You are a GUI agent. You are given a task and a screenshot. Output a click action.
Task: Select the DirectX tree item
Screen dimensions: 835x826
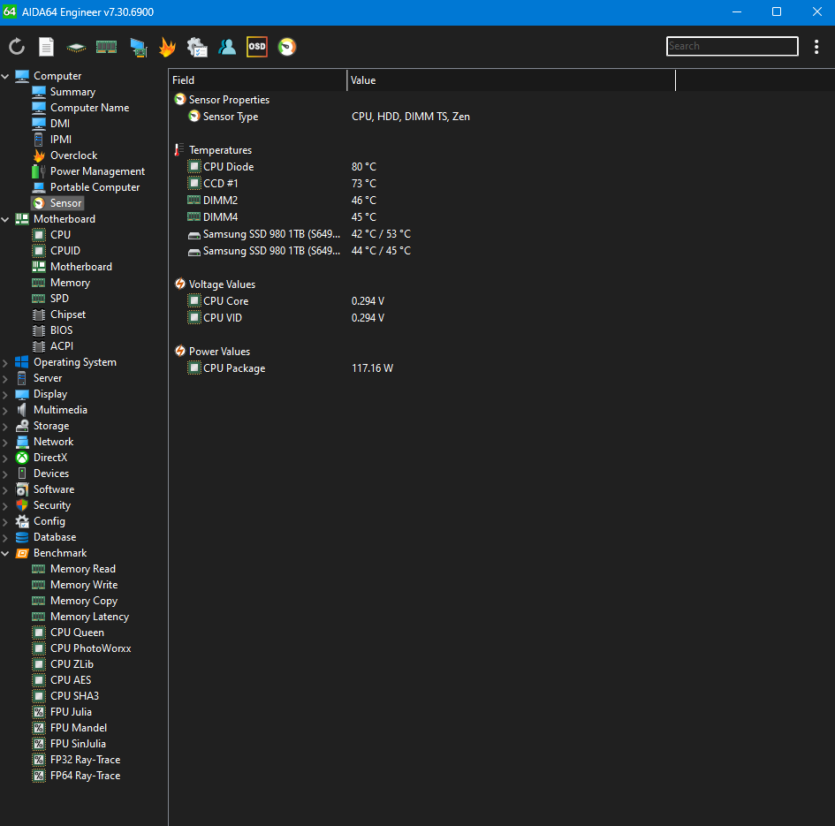pyautogui.click(x=50, y=457)
